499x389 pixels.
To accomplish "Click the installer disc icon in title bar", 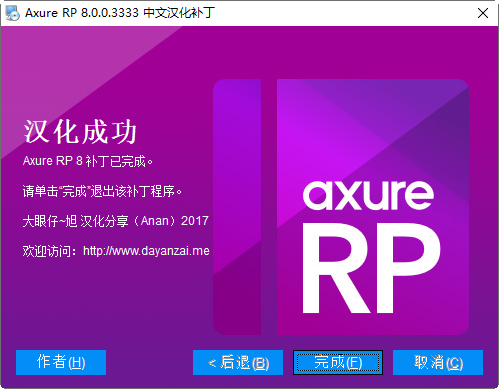I will coord(12,13).
